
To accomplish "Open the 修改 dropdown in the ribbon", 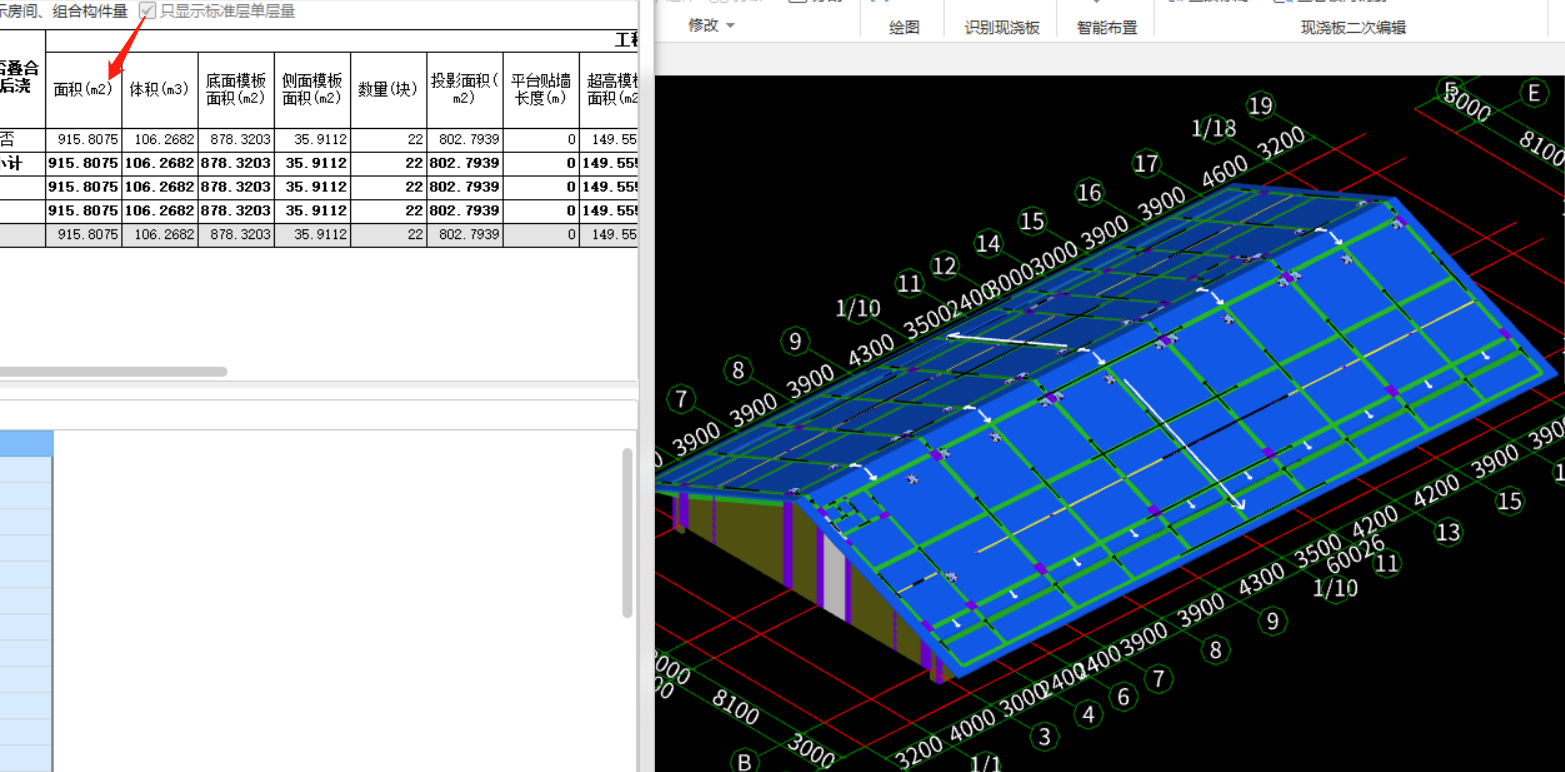I will click(711, 26).
